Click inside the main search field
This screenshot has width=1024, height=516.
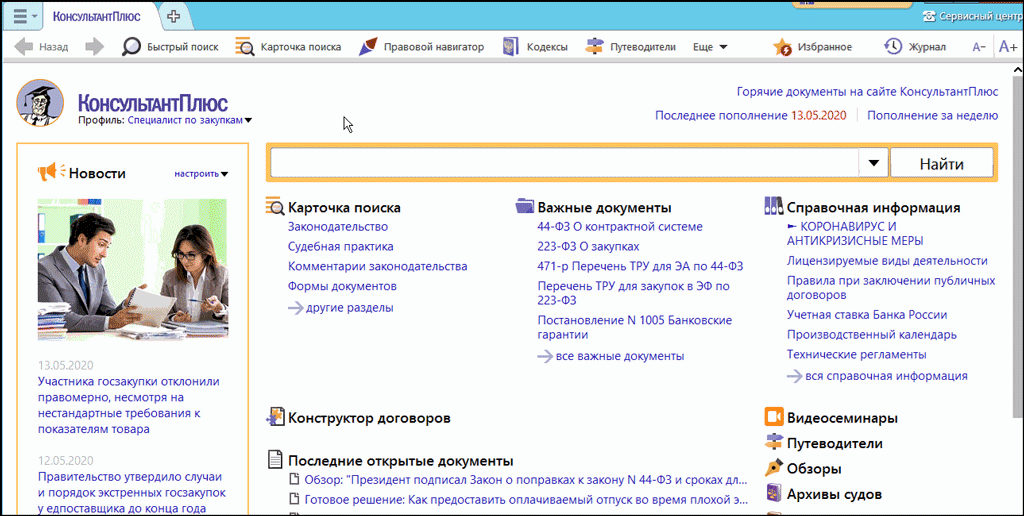pos(564,163)
